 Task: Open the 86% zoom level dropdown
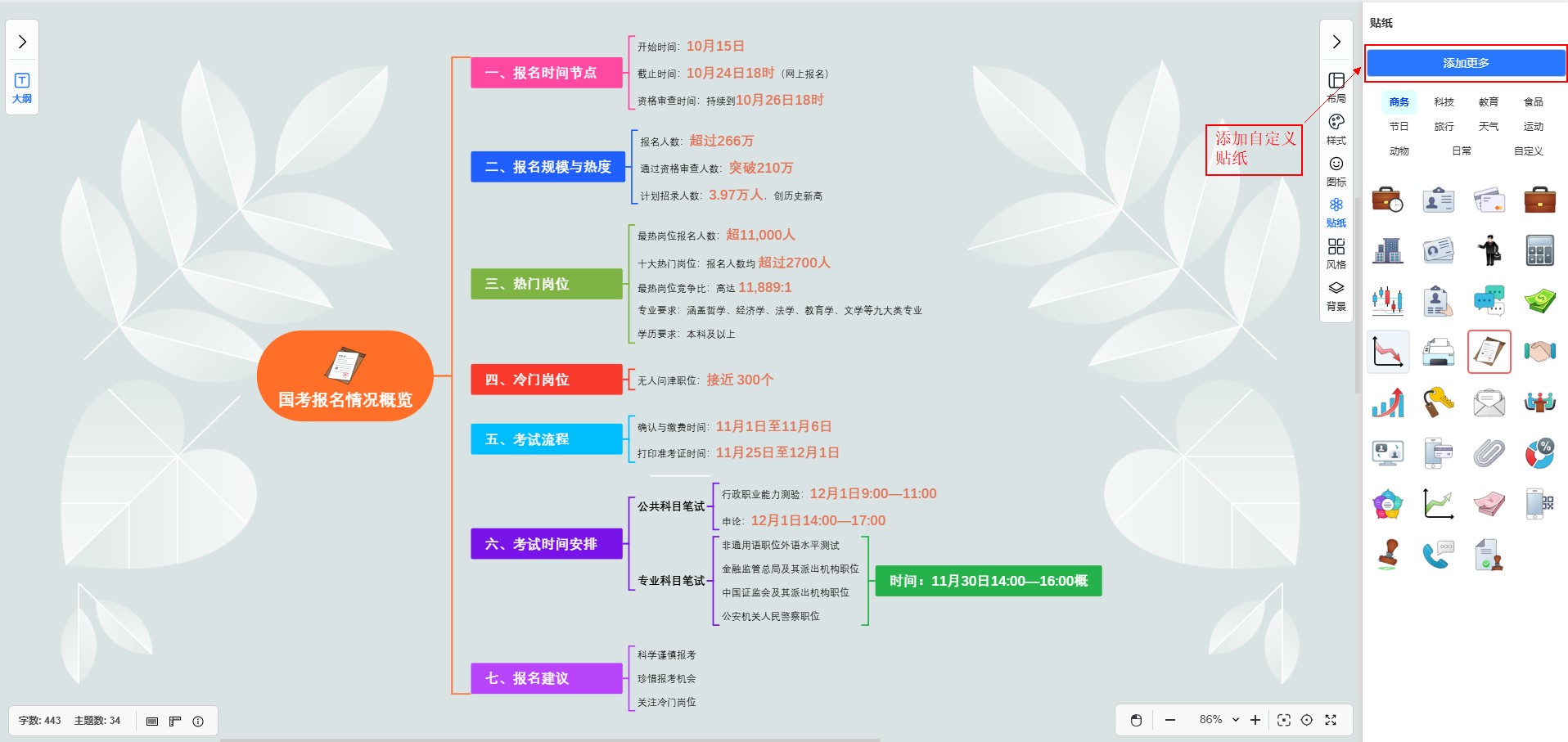tap(1219, 720)
